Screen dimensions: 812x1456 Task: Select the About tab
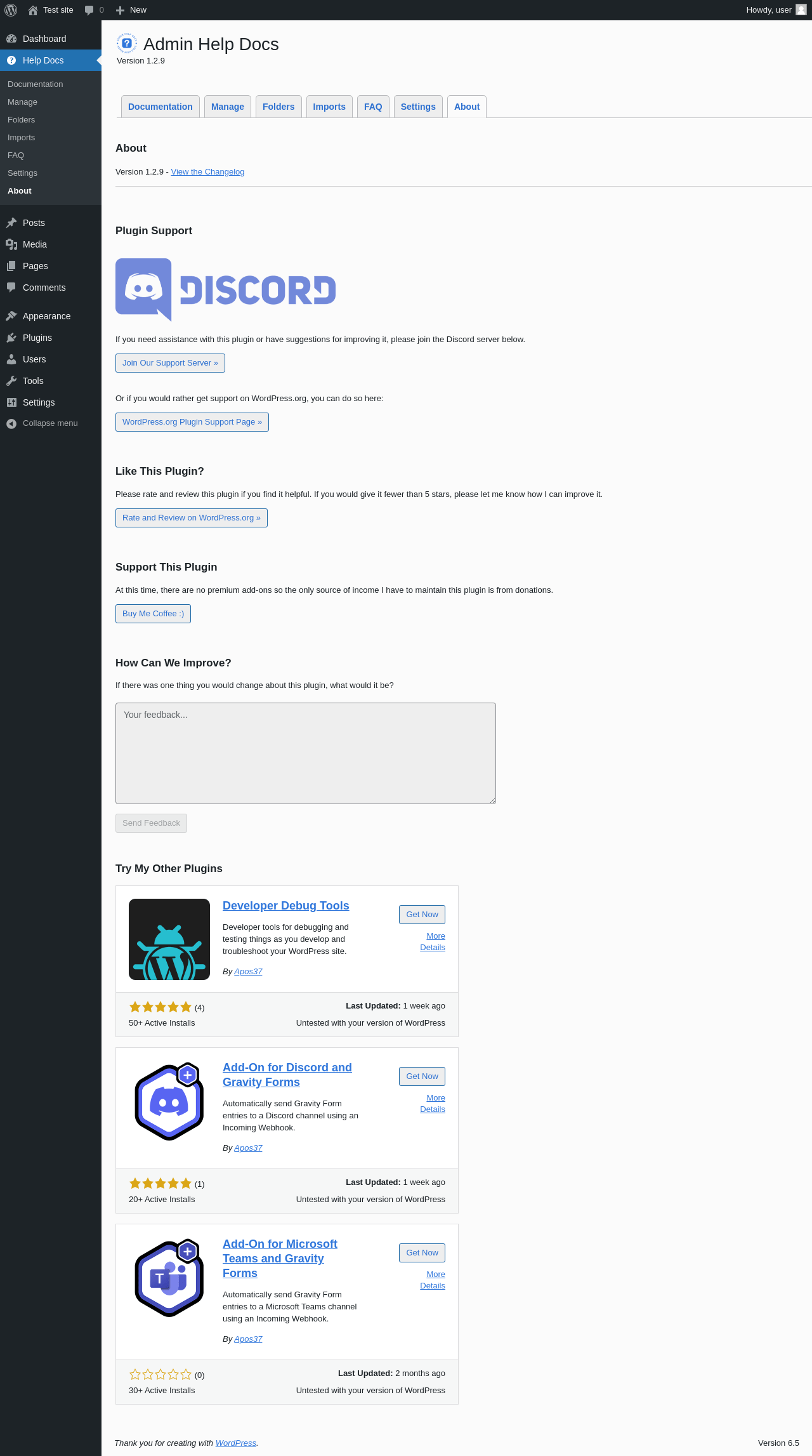coord(467,107)
